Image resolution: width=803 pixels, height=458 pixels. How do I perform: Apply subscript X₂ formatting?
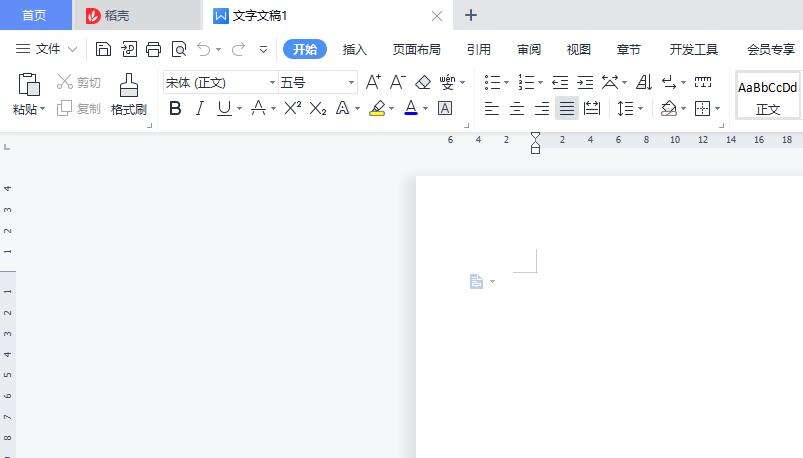tap(318, 108)
